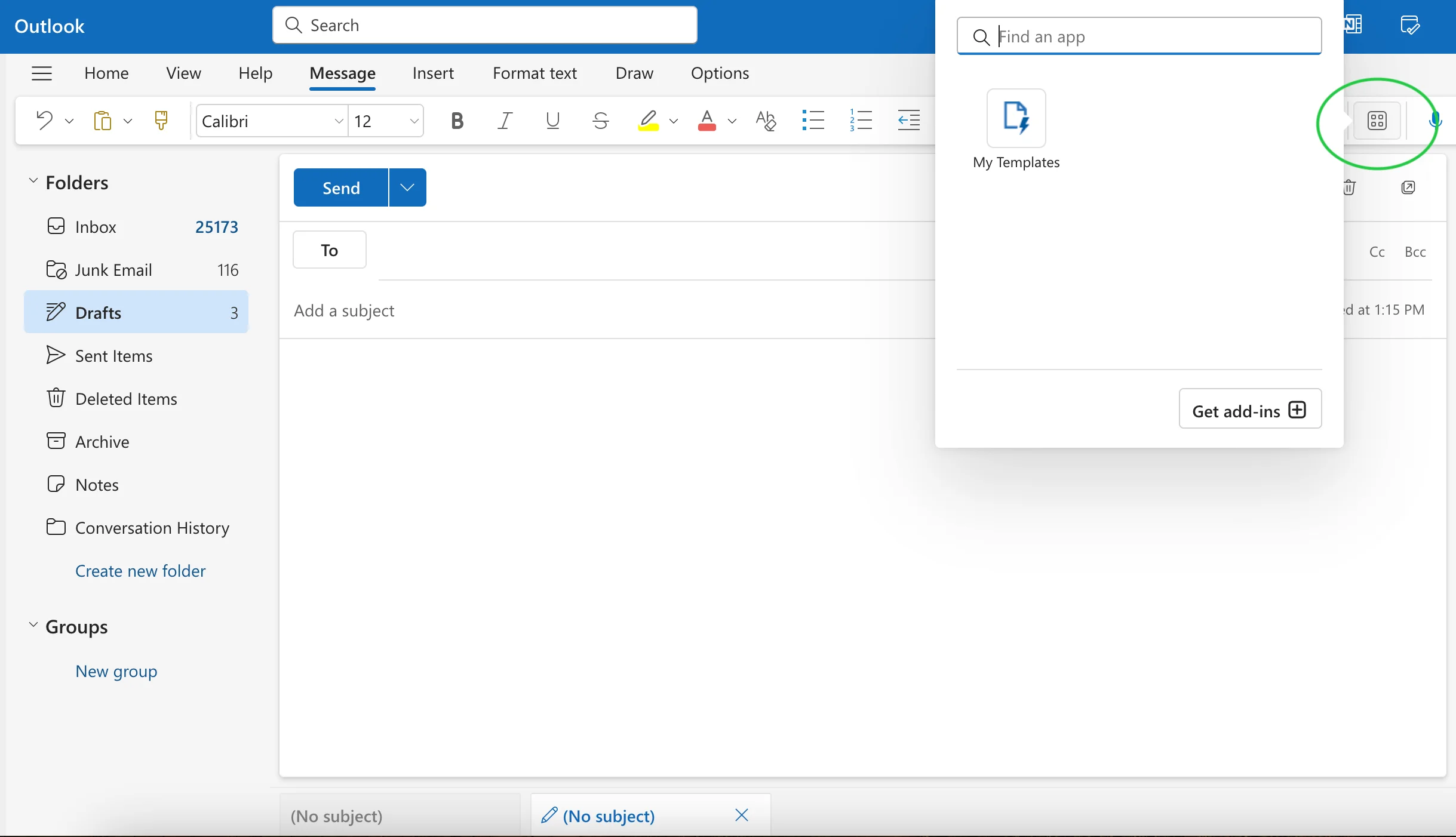
Task: Open highlight color options arrow
Action: 674,121
